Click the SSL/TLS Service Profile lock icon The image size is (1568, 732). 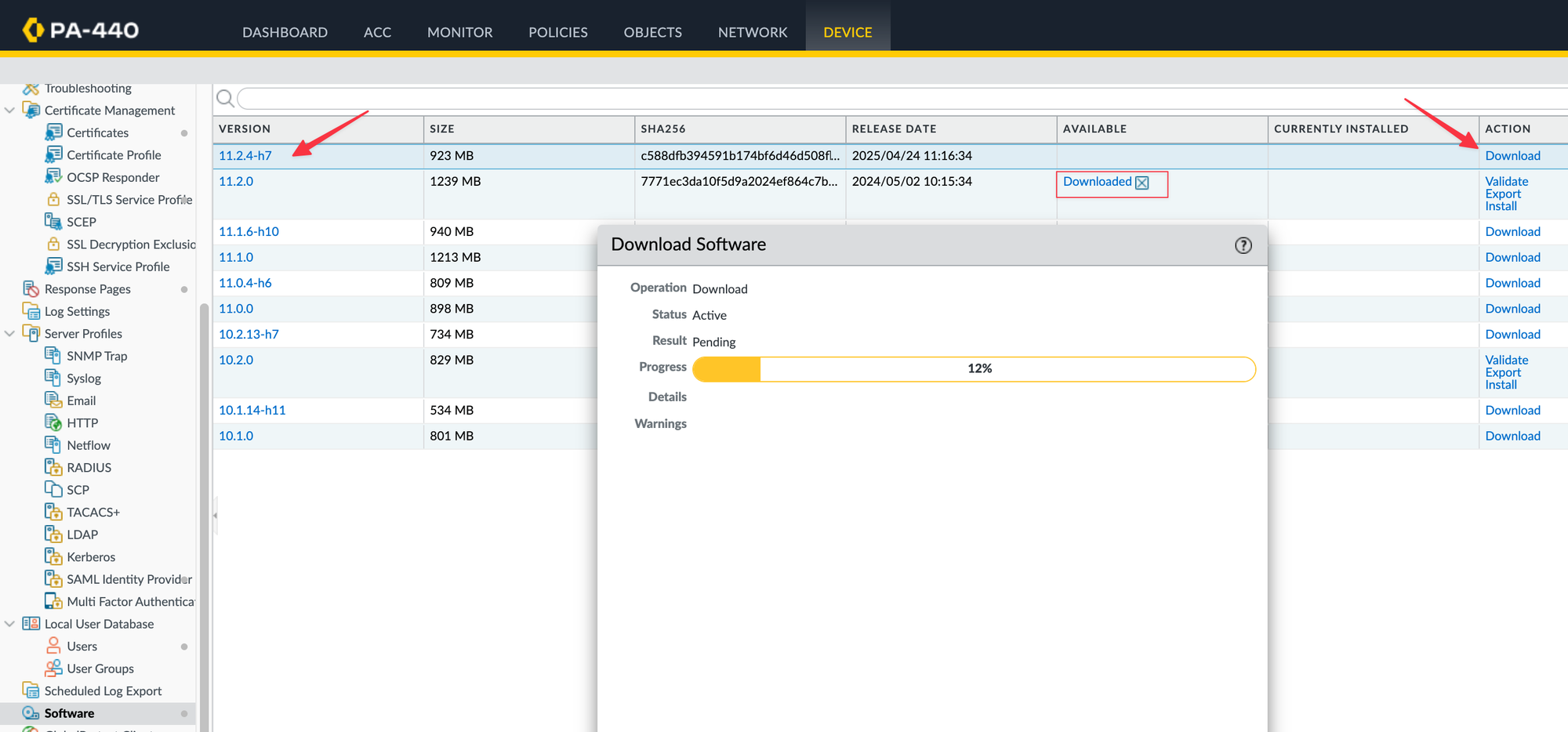53,199
